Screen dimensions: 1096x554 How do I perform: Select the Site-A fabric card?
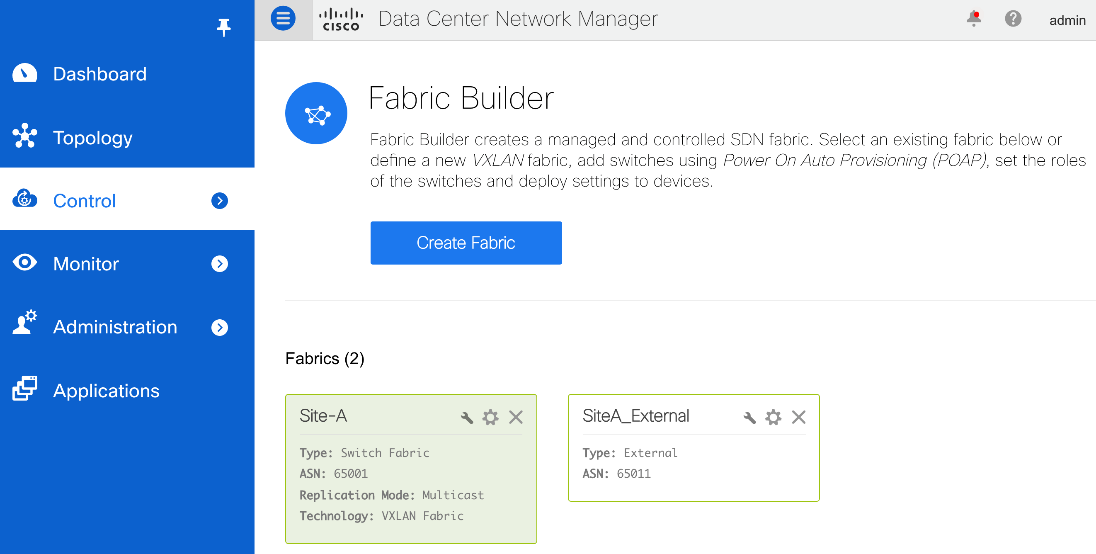(411, 469)
